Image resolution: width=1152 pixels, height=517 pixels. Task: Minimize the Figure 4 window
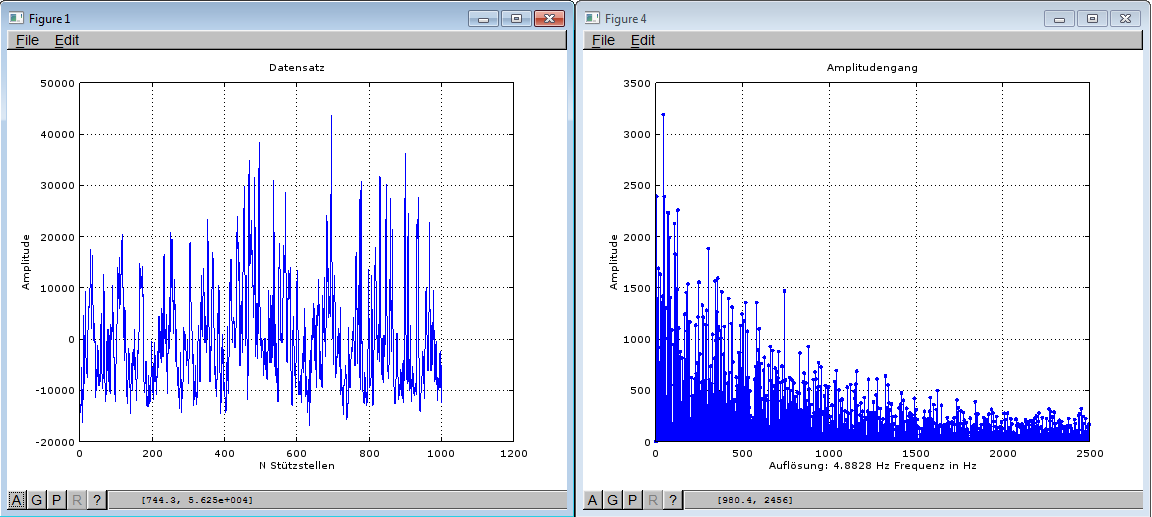1060,19
